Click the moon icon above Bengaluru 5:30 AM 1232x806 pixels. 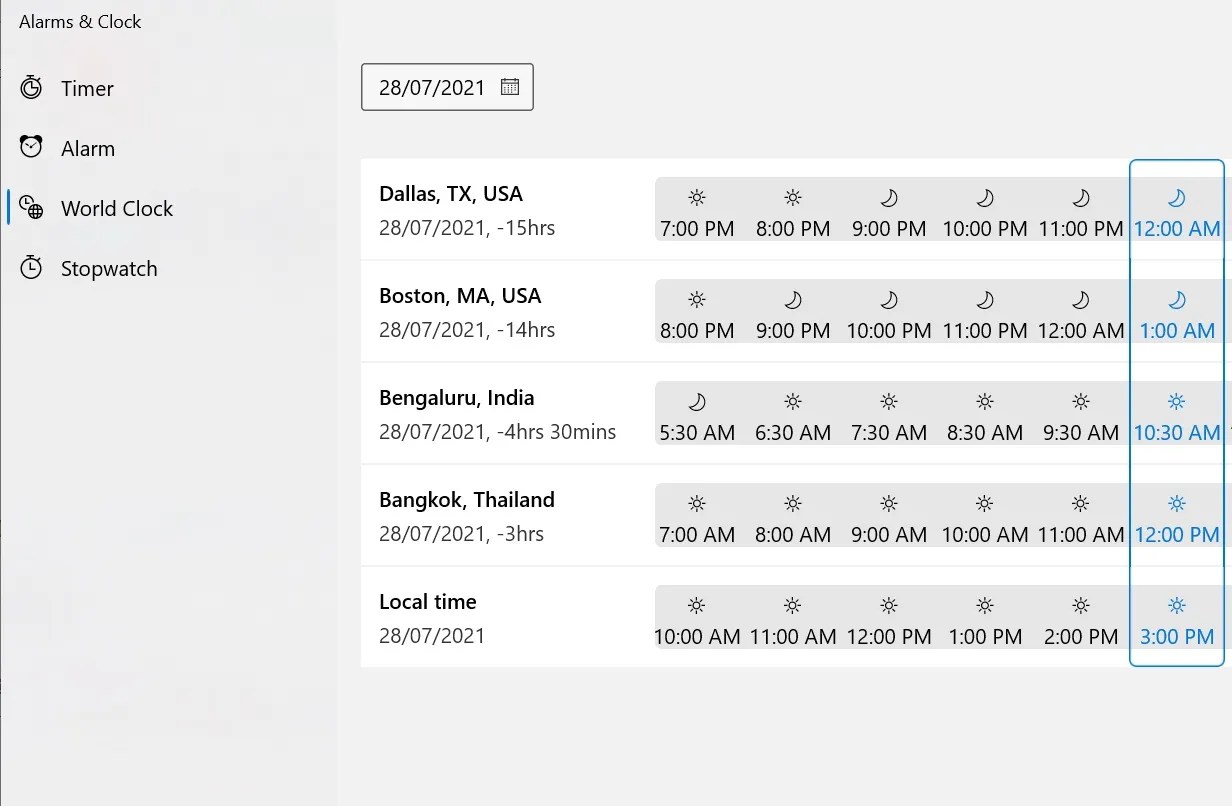697,401
